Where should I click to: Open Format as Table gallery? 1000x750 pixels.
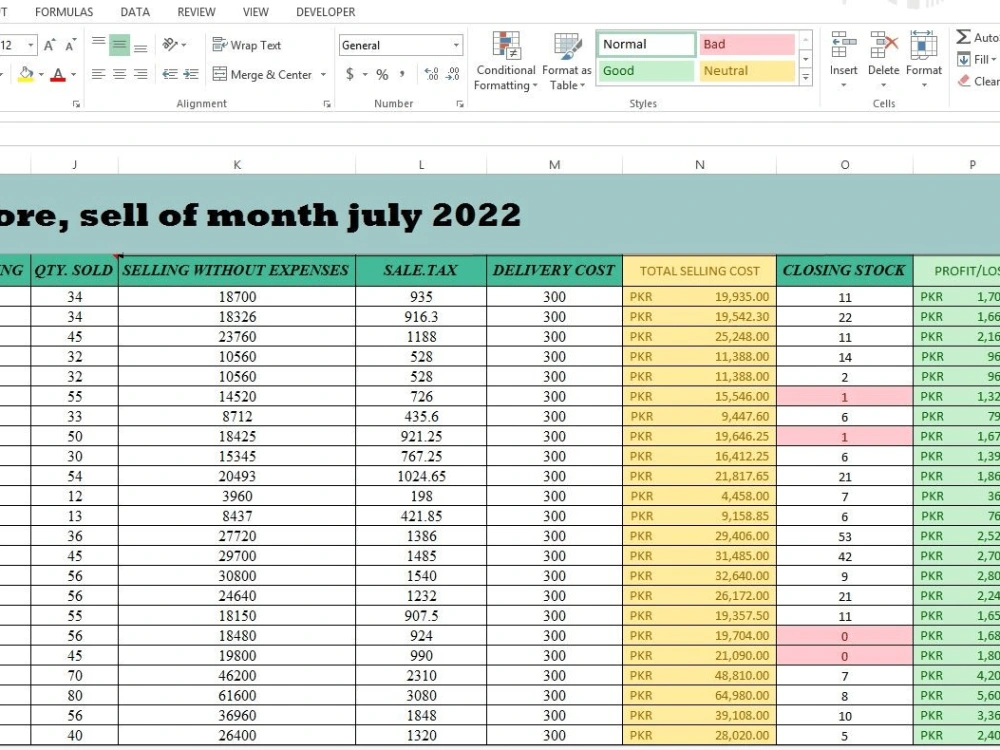click(x=567, y=61)
